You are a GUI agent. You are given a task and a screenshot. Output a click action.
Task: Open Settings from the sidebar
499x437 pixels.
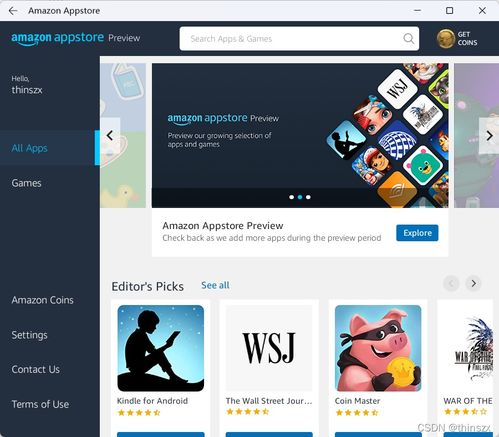click(x=29, y=335)
